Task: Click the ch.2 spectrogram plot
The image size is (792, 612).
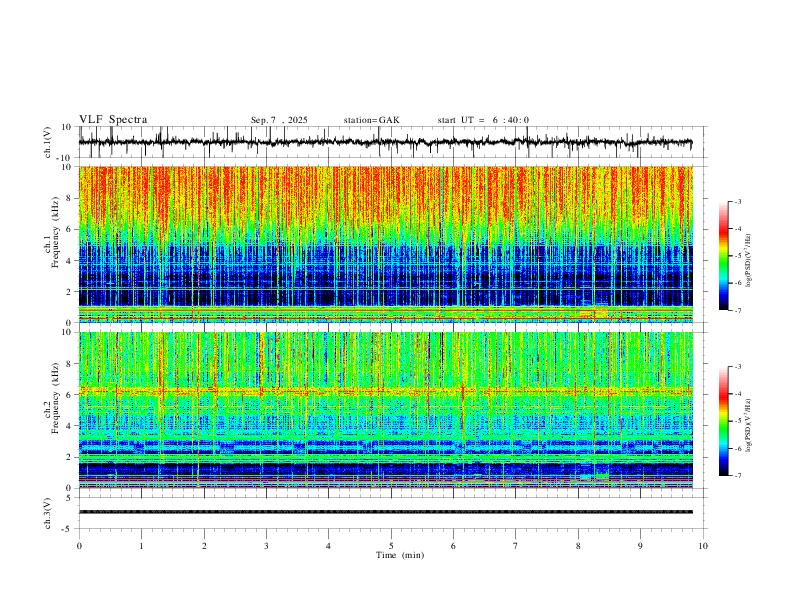Action: [x=386, y=410]
